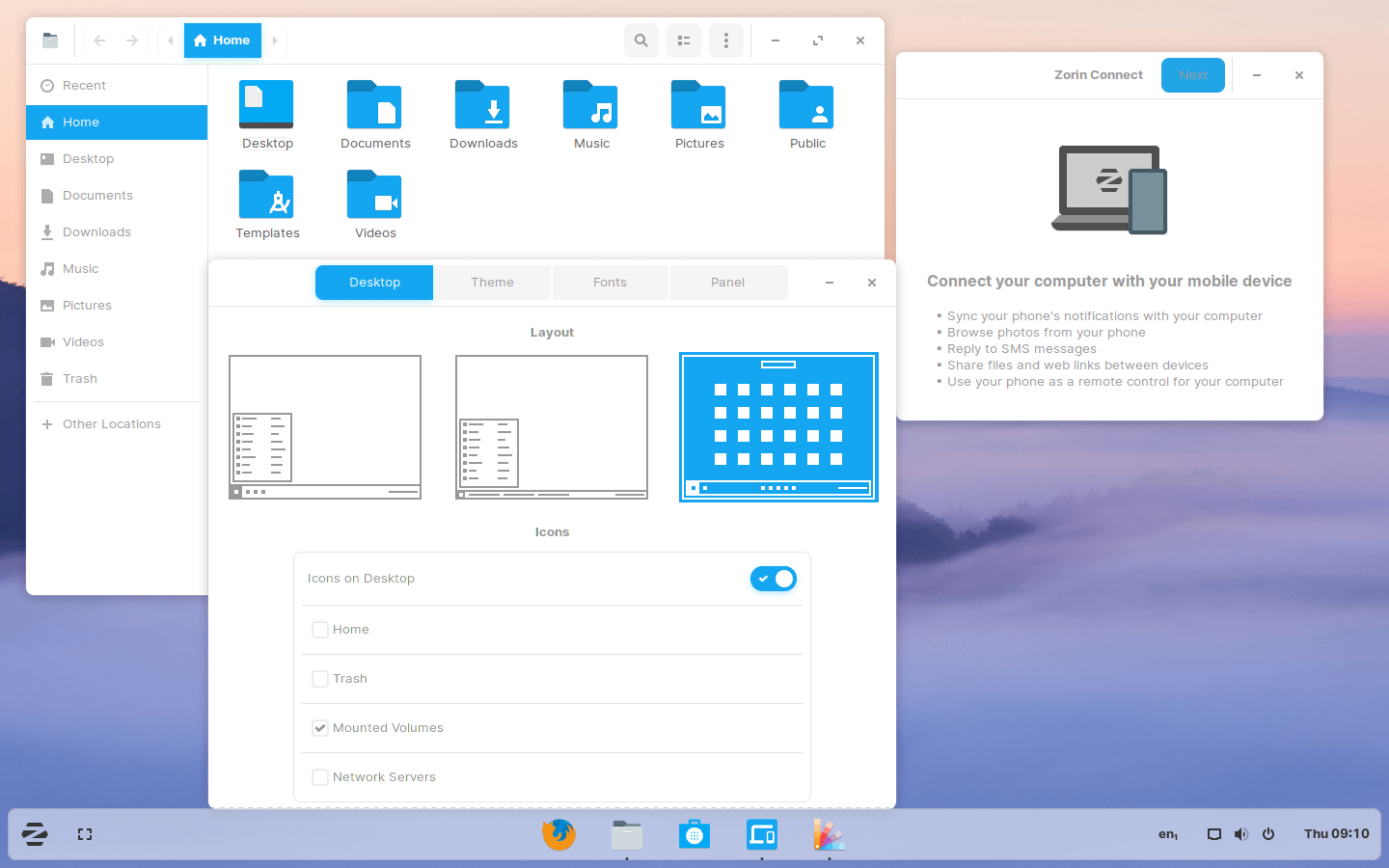1389x868 pixels.
Task: Open the search in file manager
Action: (640, 41)
